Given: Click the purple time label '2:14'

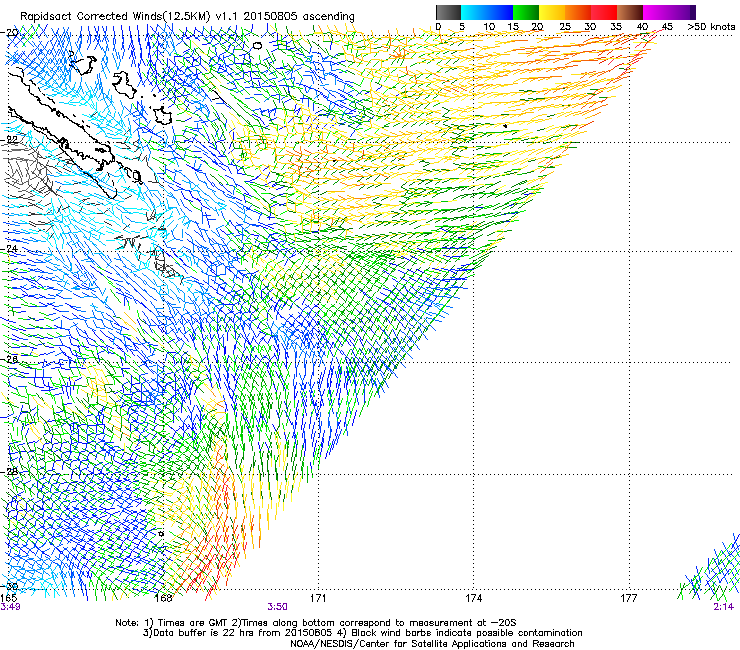Looking at the screenshot, I should click(x=723, y=607).
